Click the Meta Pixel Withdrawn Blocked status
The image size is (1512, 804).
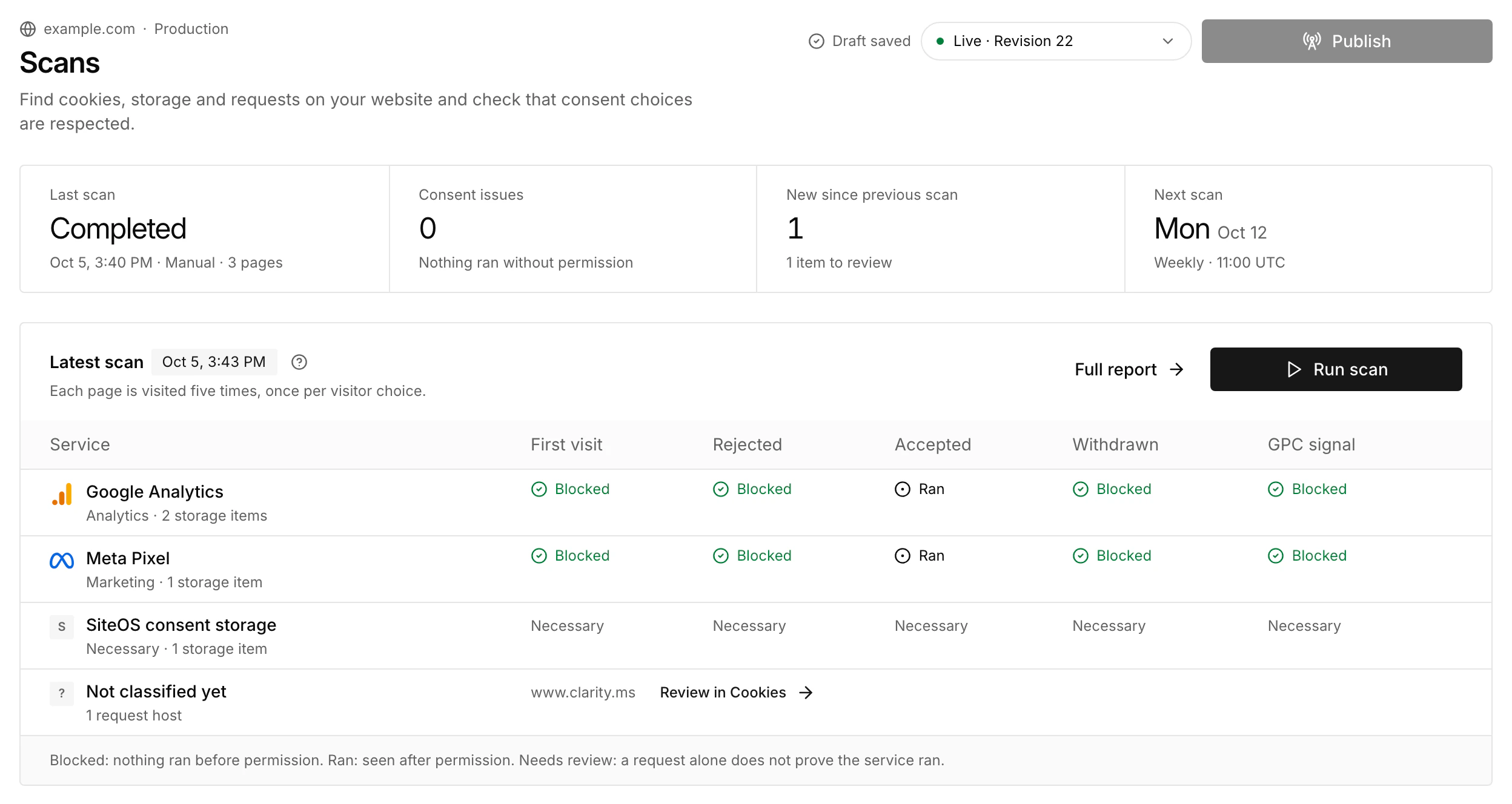click(1112, 556)
